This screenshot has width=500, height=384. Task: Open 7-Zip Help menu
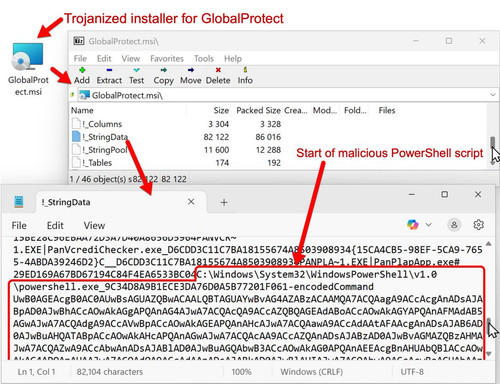click(233, 59)
